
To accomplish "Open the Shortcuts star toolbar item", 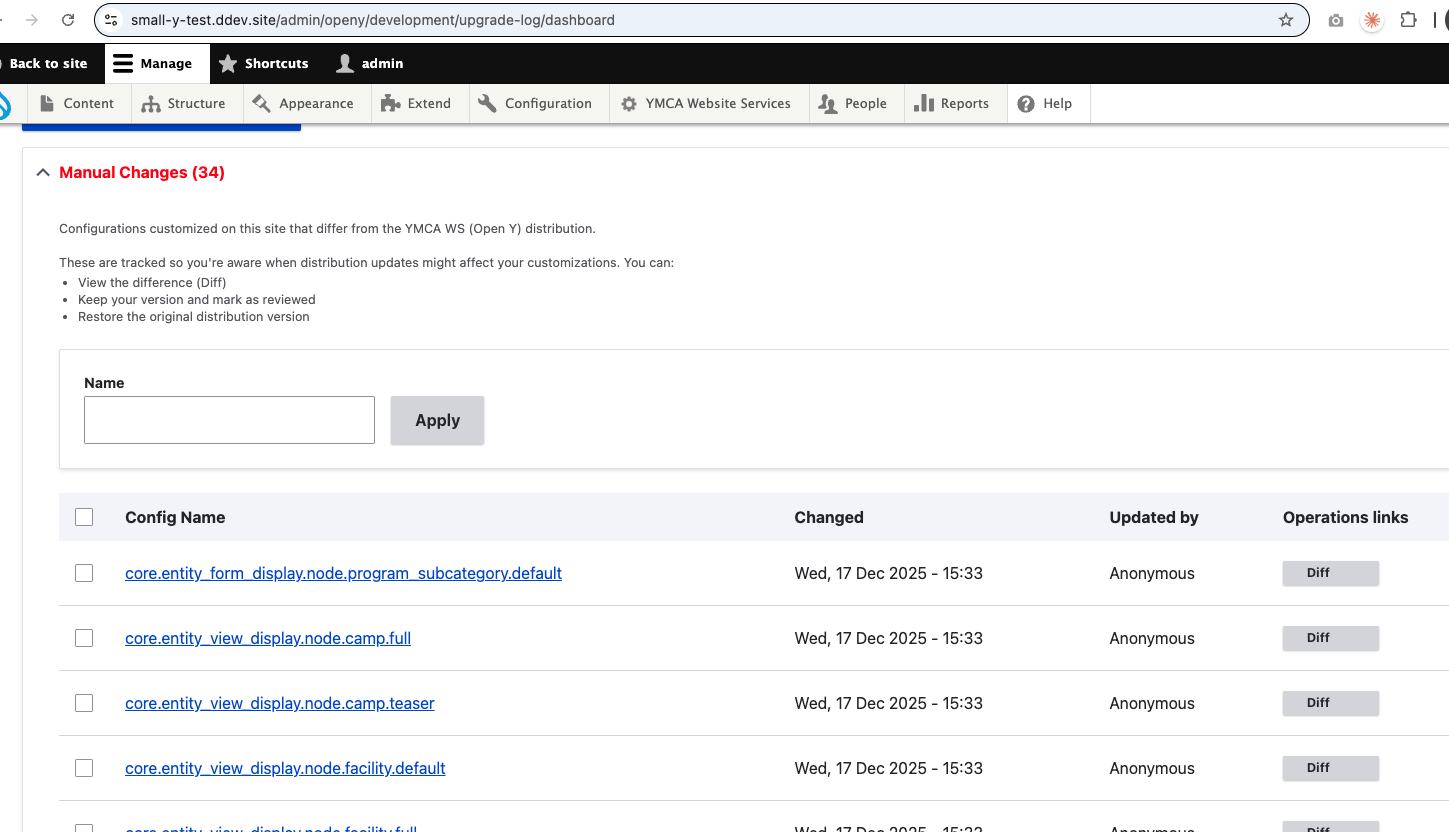I will pyautogui.click(x=264, y=63).
